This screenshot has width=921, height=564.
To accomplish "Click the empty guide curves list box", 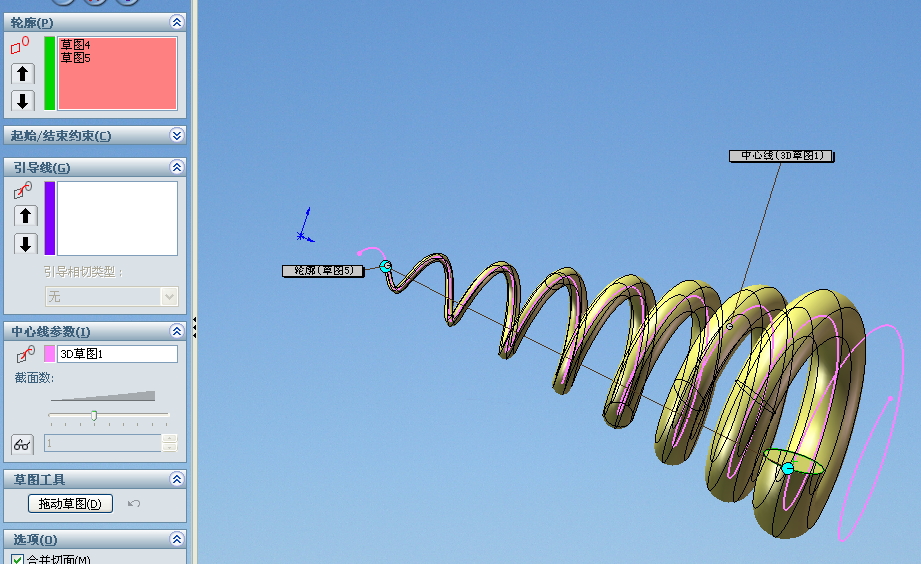I will point(117,218).
